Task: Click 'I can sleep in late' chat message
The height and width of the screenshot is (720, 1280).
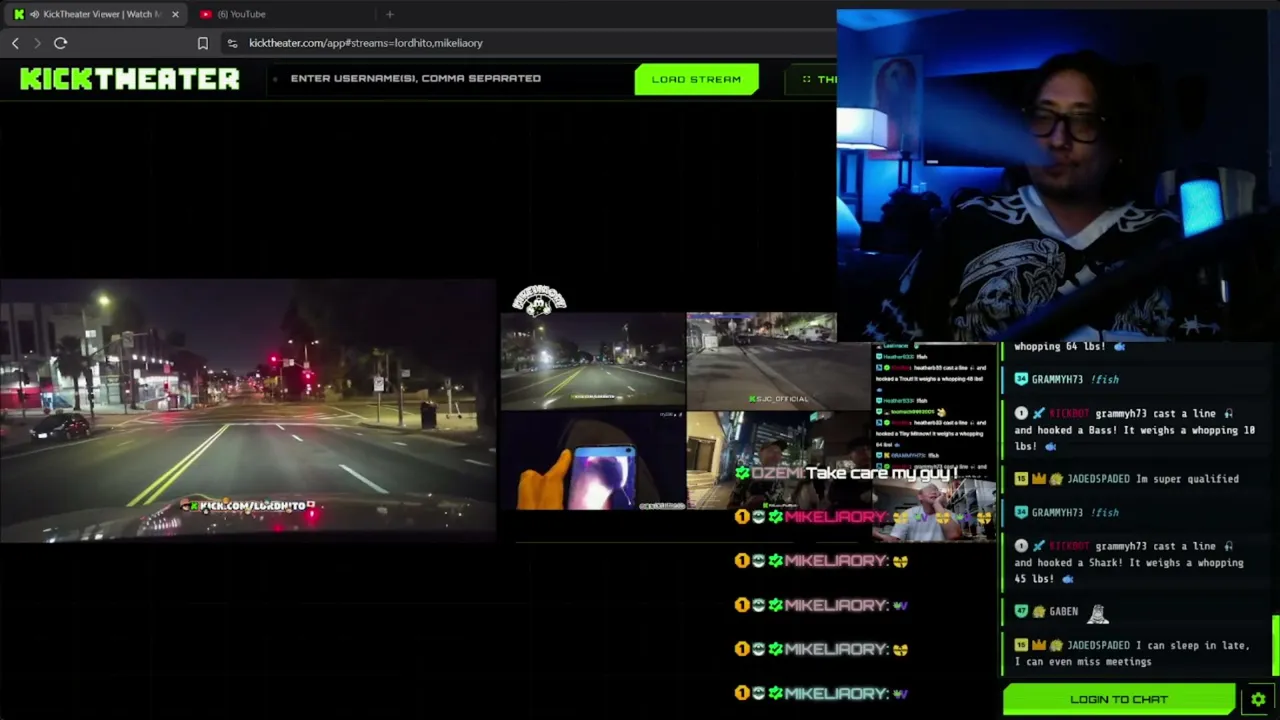Action: pyautogui.click(x=1133, y=653)
